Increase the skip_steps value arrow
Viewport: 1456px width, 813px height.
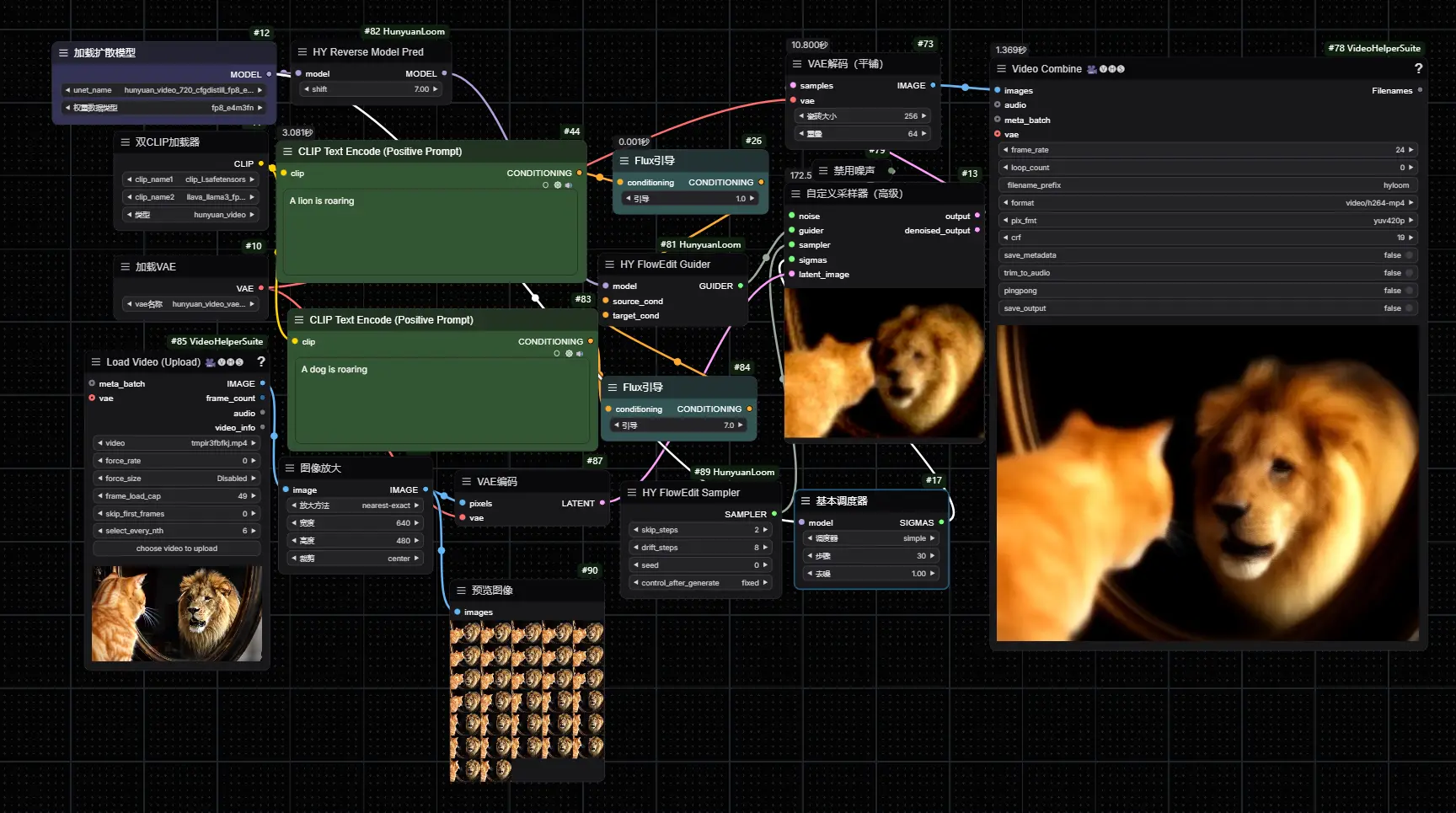coord(765,530)
